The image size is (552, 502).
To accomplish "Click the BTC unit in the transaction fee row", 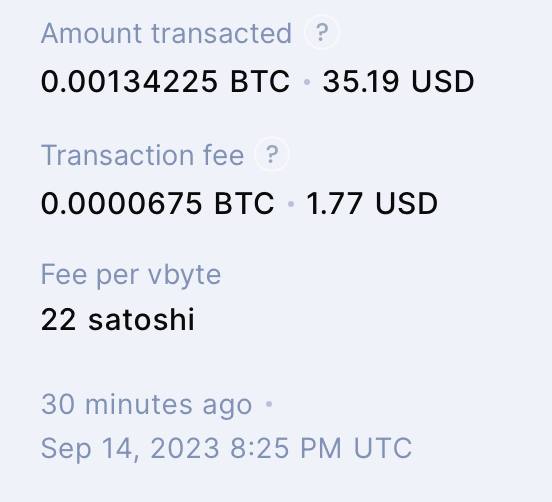I will 244,203.
